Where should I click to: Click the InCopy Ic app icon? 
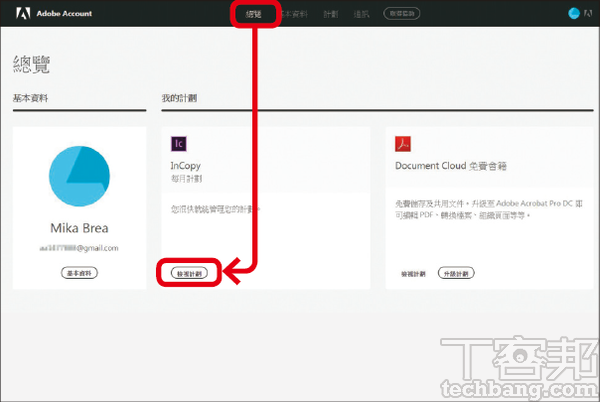(179, 144)
